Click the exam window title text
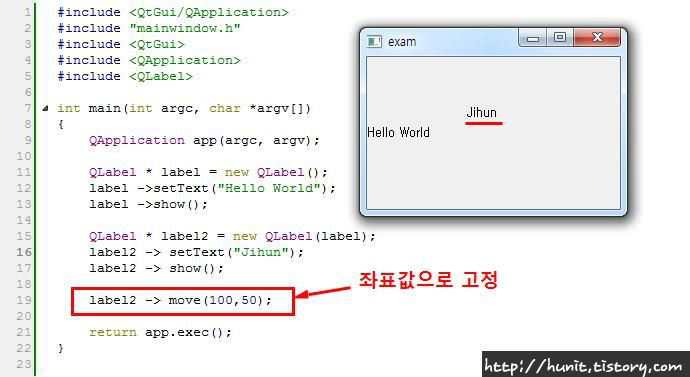The image size is (690, 377). click(402, 42)
